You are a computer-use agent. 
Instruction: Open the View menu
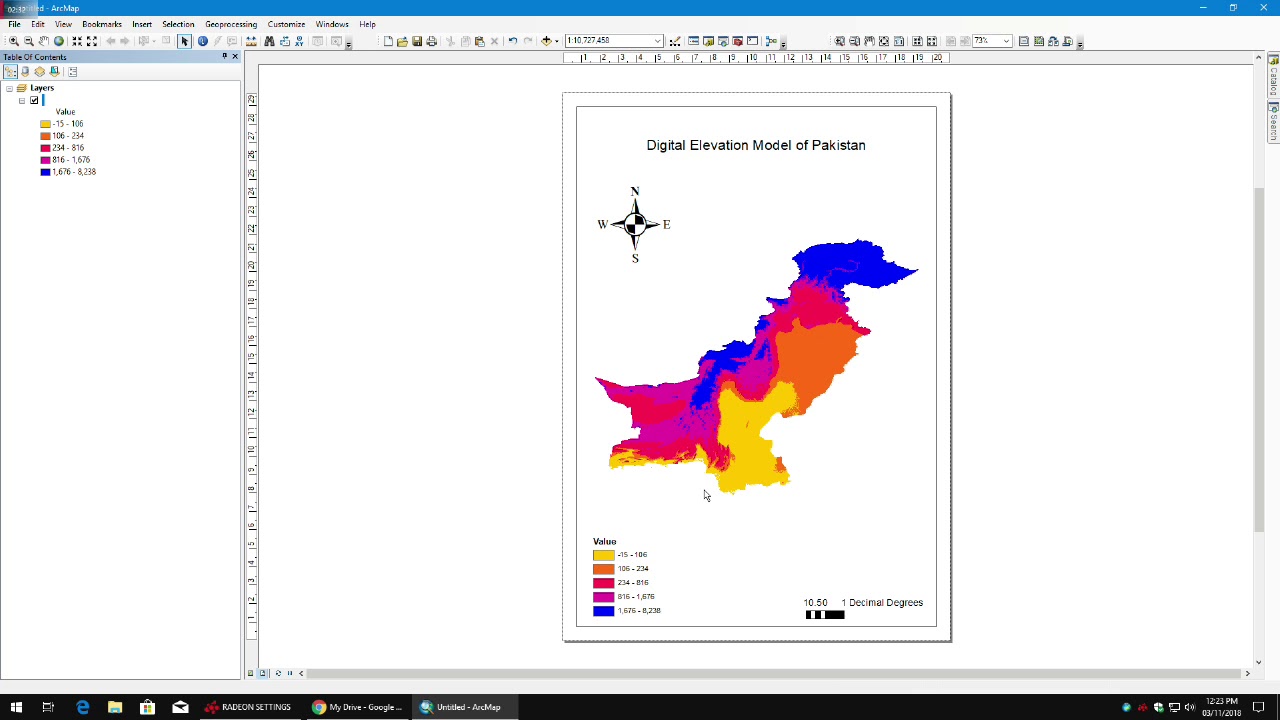(x=63, y=24)
